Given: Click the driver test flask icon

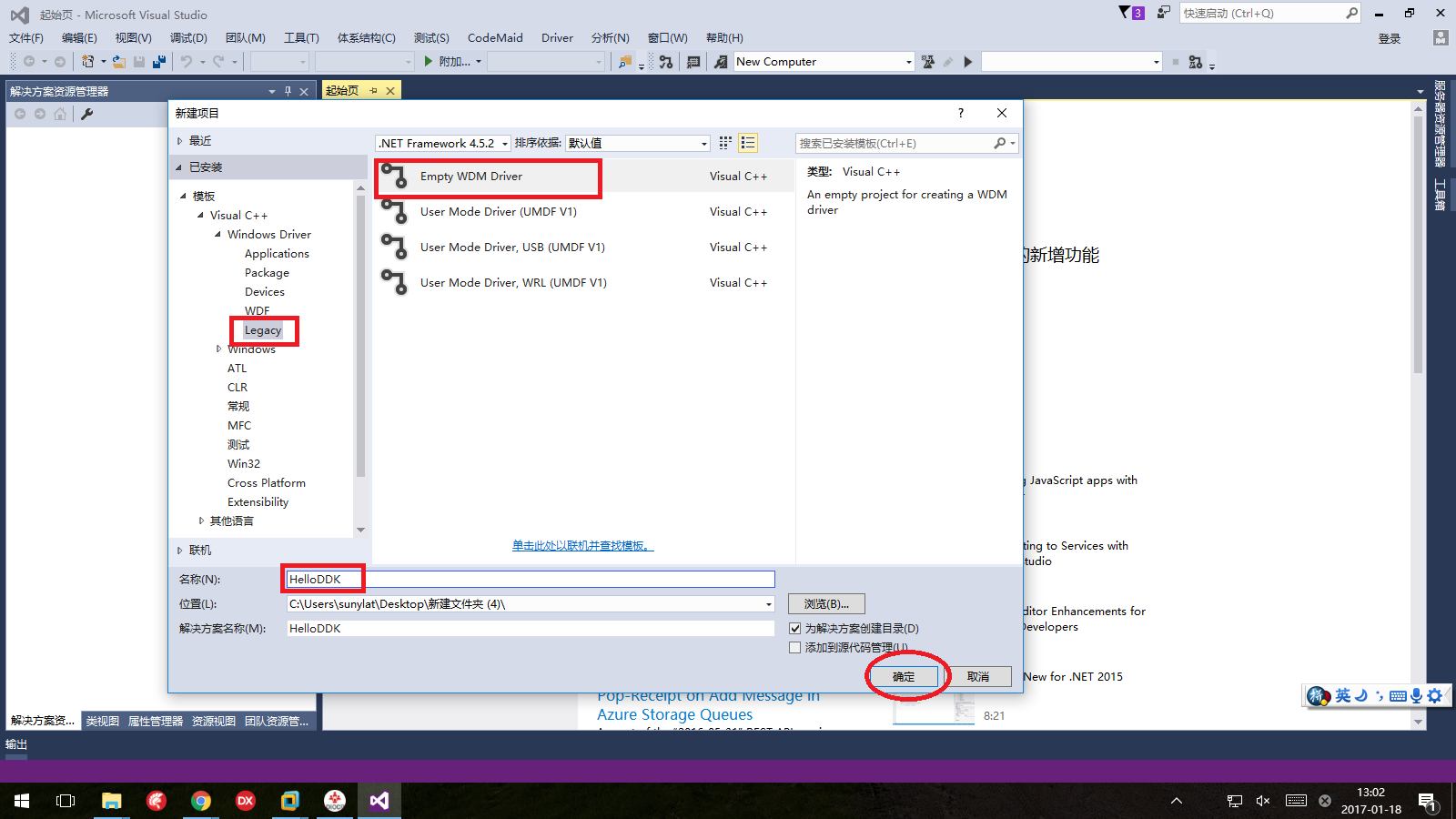Looking at the screenshot, I should pyautogui.click(x=928, y=62).
